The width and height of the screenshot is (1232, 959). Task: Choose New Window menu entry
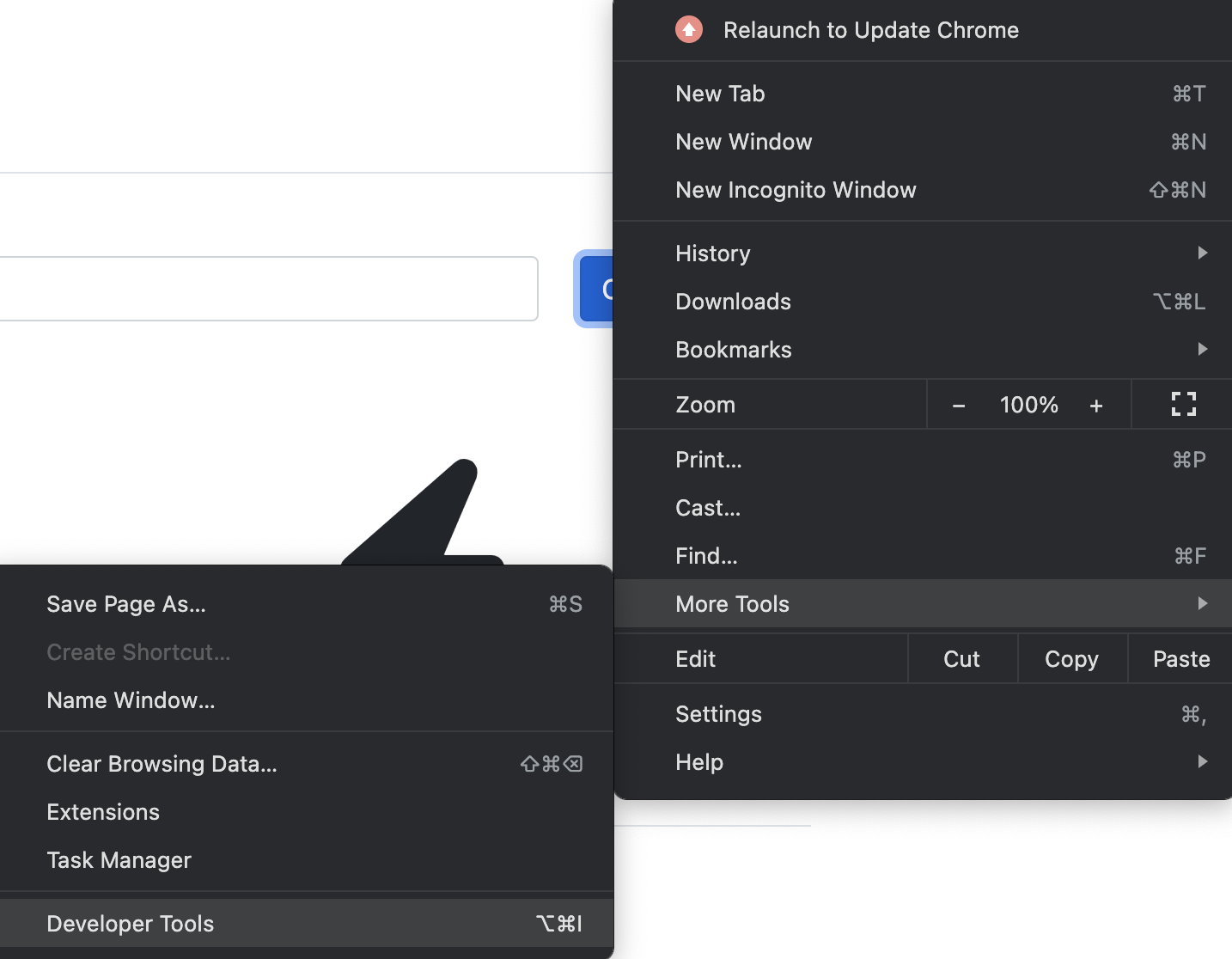[x=923, y=142]
